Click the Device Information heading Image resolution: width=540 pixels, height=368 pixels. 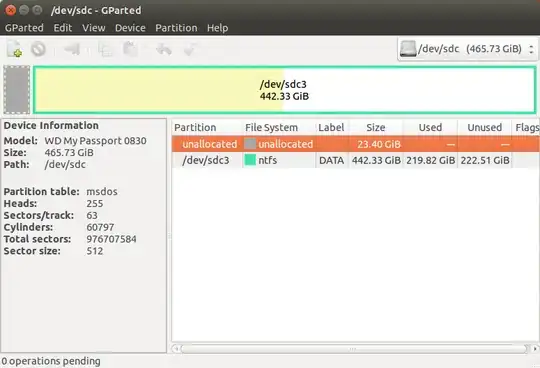51,126
